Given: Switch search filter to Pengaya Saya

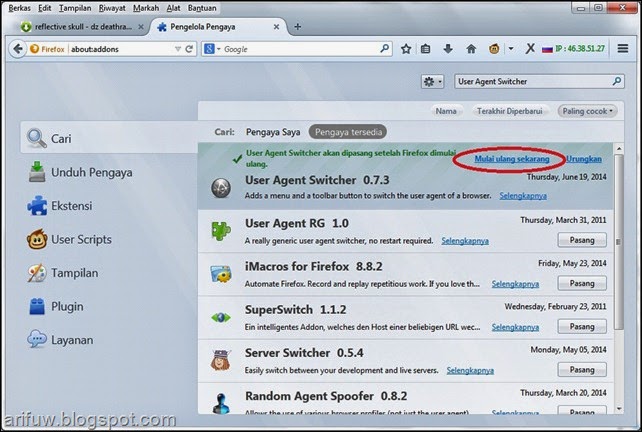Looking at the screenshot, I should 273,132.
